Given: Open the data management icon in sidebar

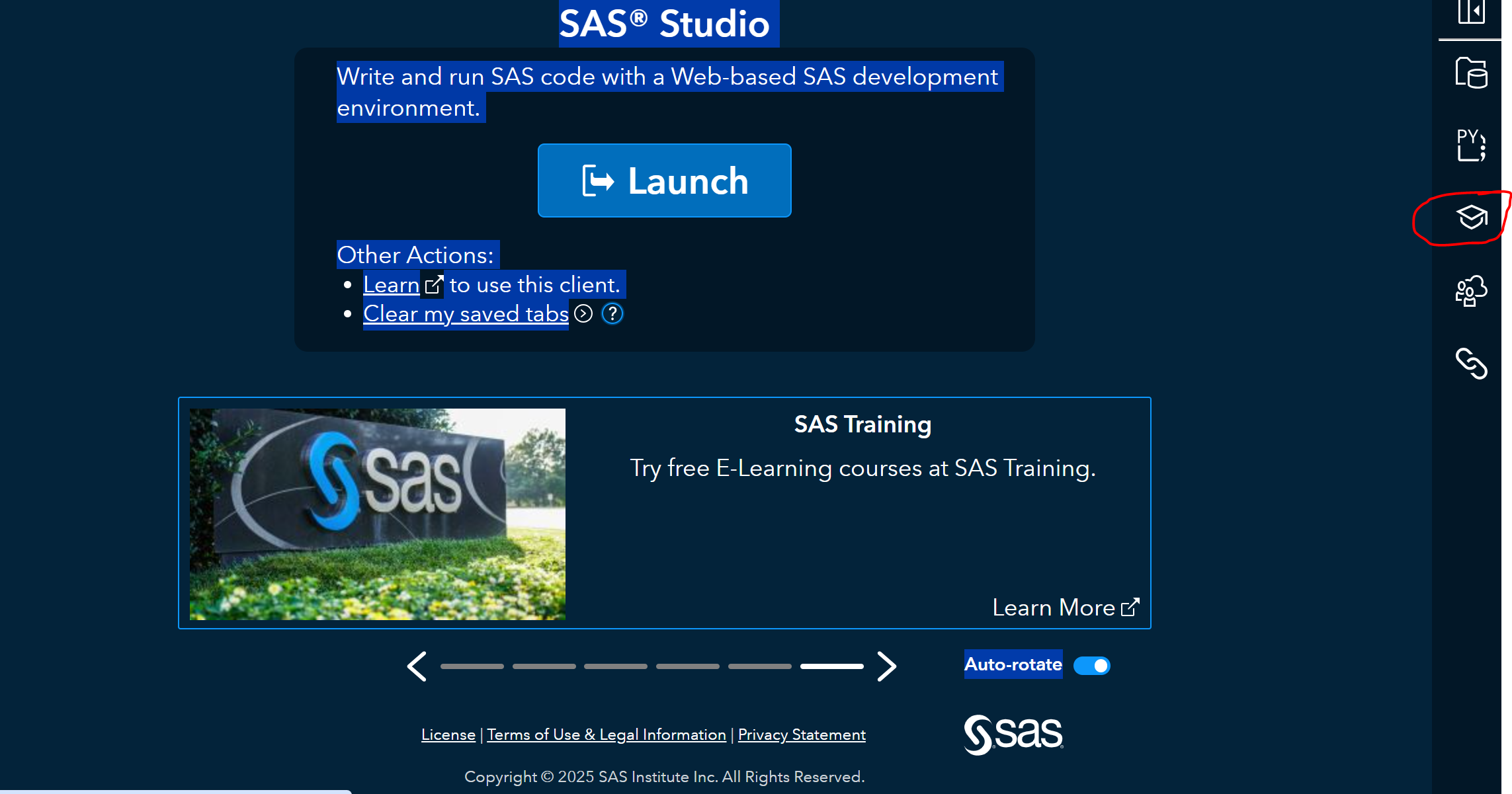Looking at the screenshot, I should pos(1471,74).
